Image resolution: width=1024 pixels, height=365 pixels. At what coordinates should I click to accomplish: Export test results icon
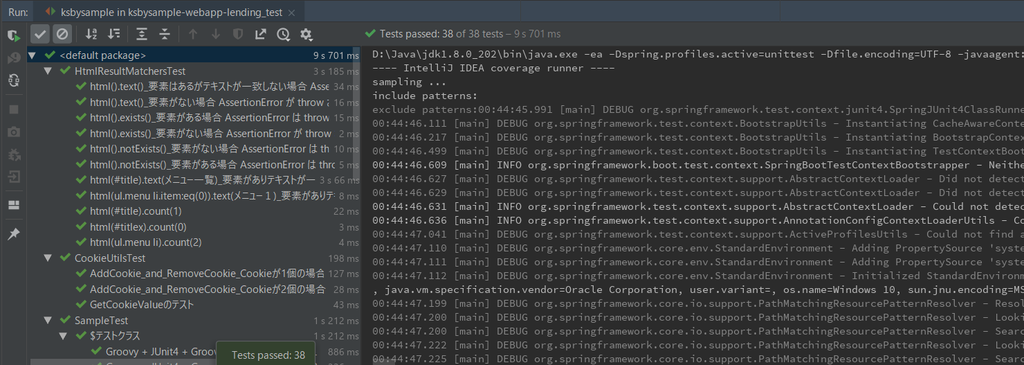point(261,34)
